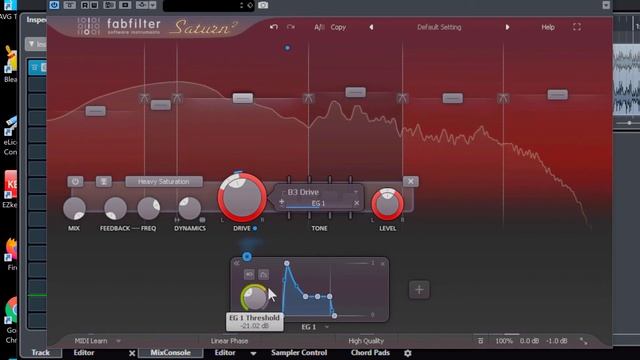Take a plugin snapshot with camera icon
The width and height of the screenshot is (640, 360).
tap(263, 5)
